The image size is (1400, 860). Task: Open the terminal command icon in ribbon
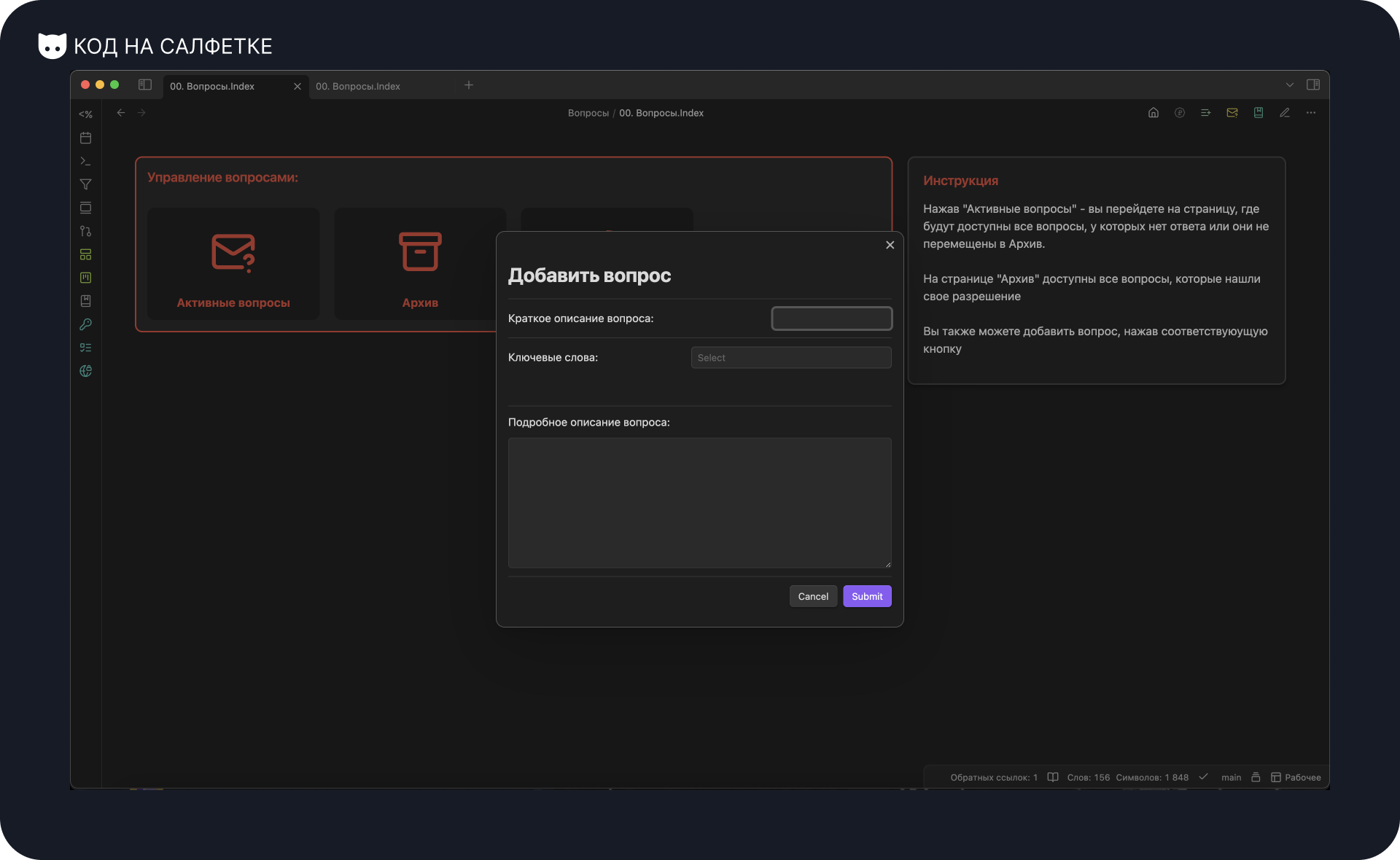(85, 161)
